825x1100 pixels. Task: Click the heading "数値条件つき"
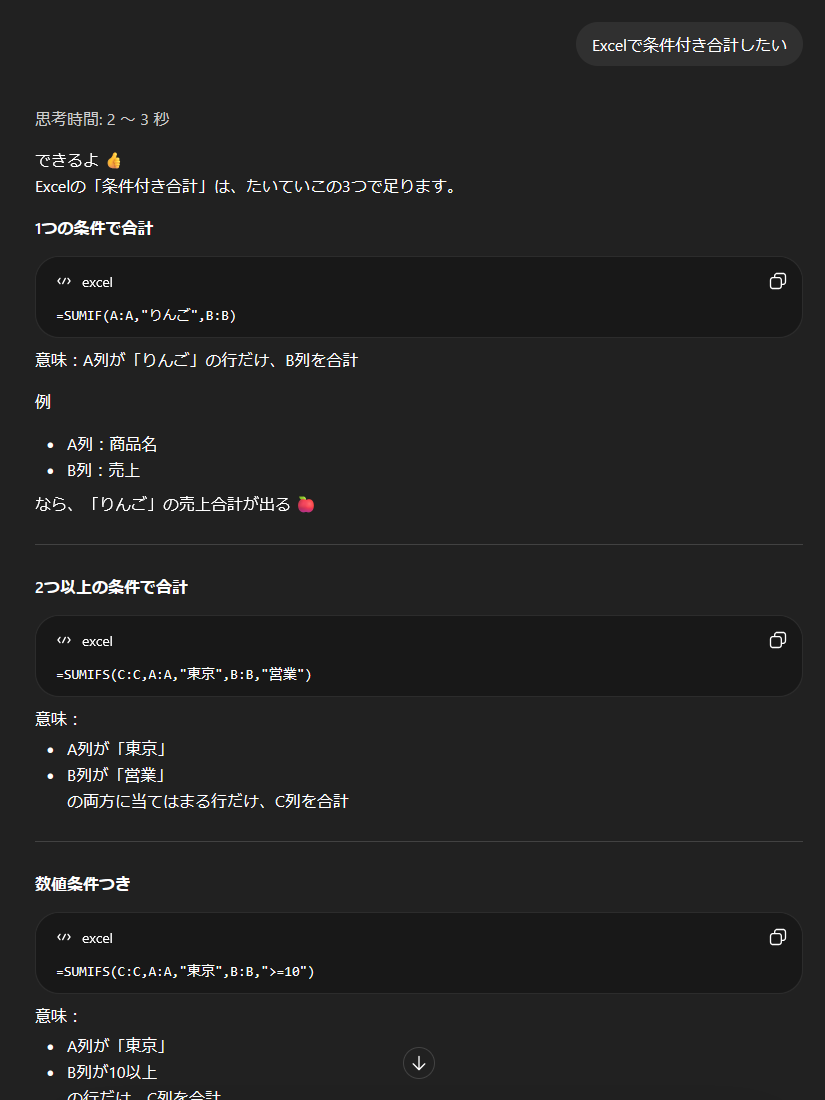(83, 884)
